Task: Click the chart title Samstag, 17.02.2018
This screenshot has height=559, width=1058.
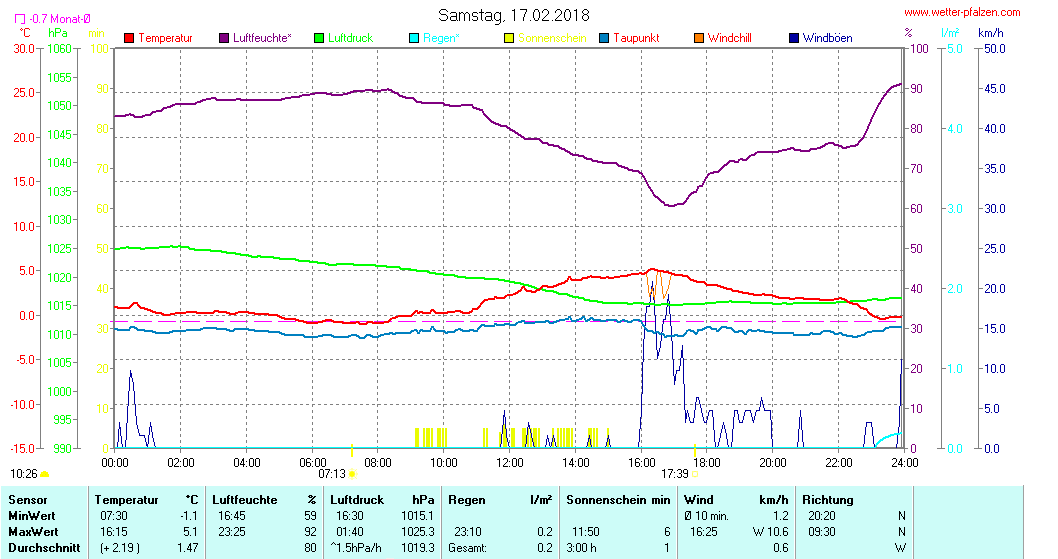Action: (513, 15)
